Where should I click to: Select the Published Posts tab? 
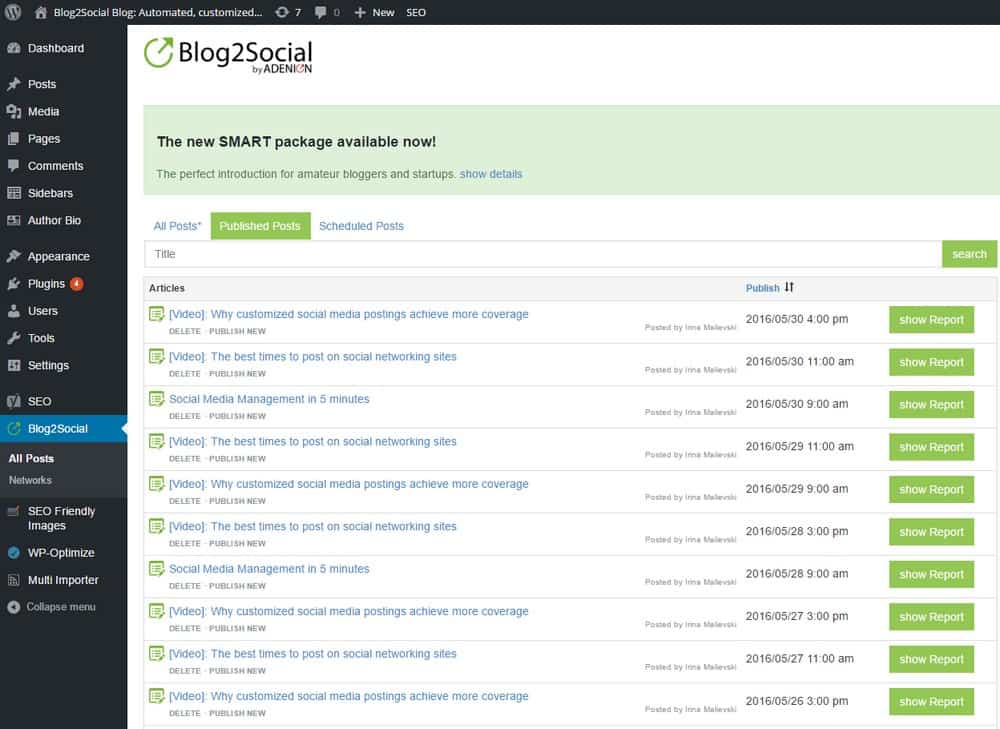click(x=260, y=226)
